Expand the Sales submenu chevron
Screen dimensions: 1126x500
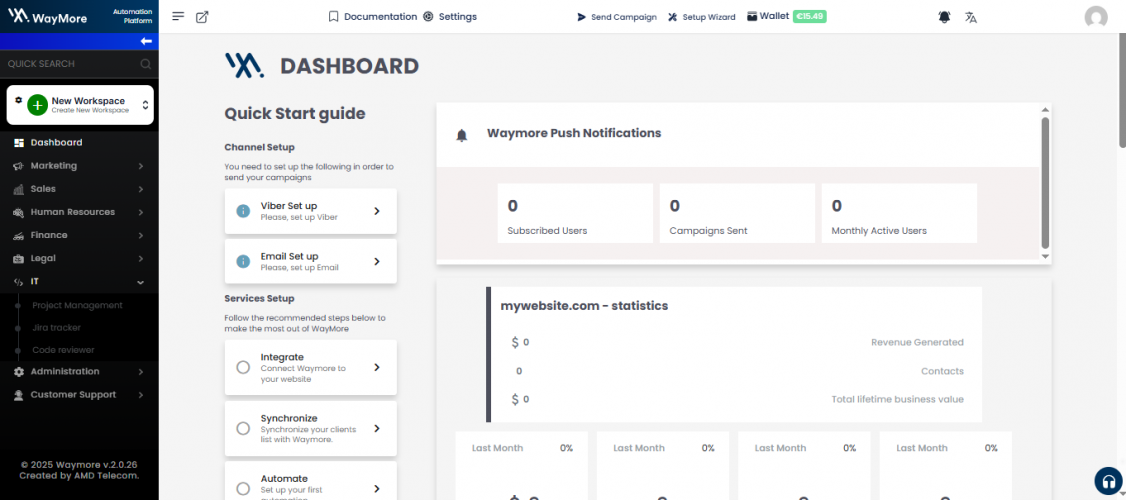[x=141, y=189]
